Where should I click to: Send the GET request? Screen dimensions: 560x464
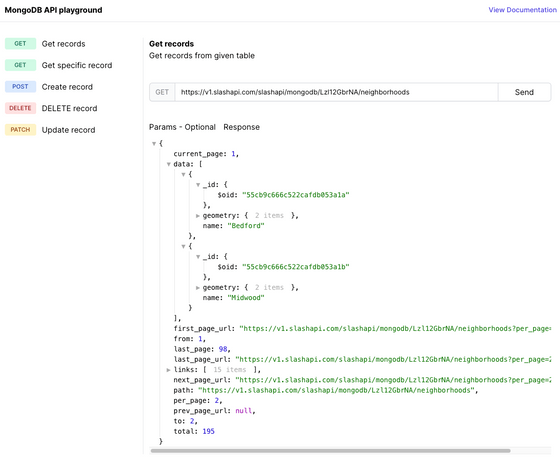[524, 92]
